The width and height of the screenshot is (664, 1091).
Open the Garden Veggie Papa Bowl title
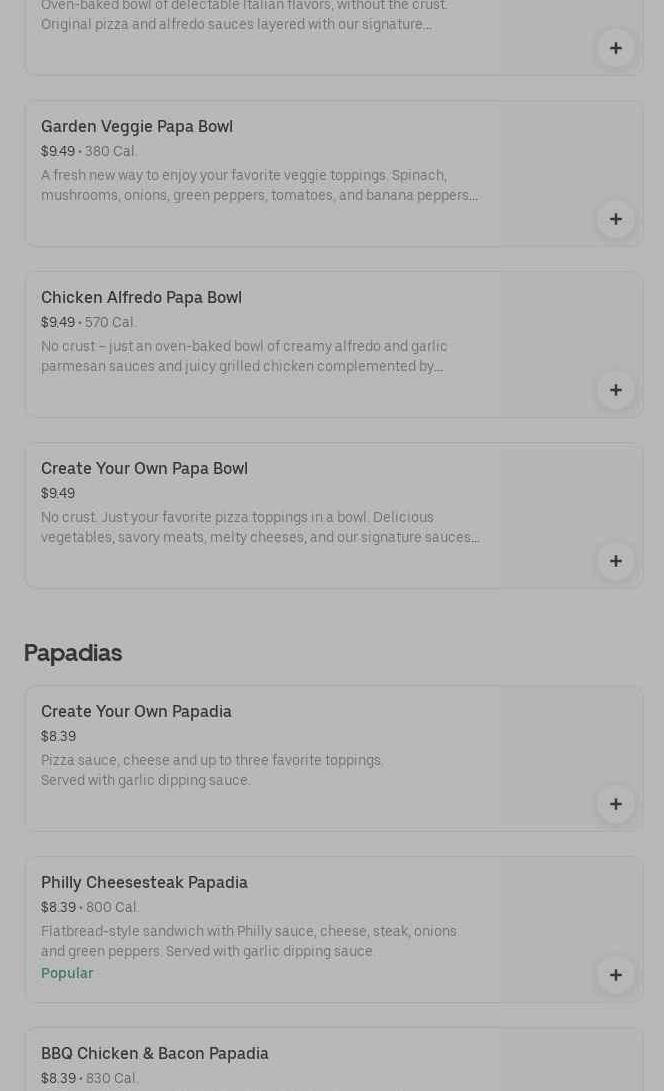pos(137,126)
